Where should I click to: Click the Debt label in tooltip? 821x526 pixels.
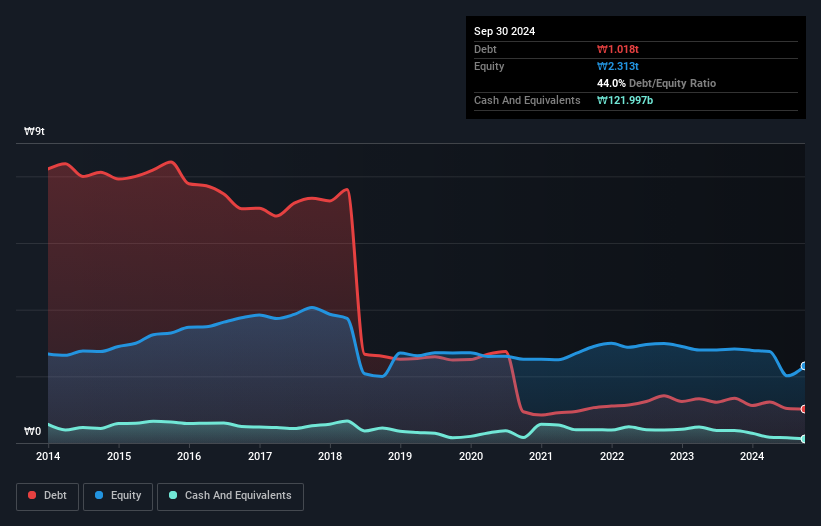(485, 49)
